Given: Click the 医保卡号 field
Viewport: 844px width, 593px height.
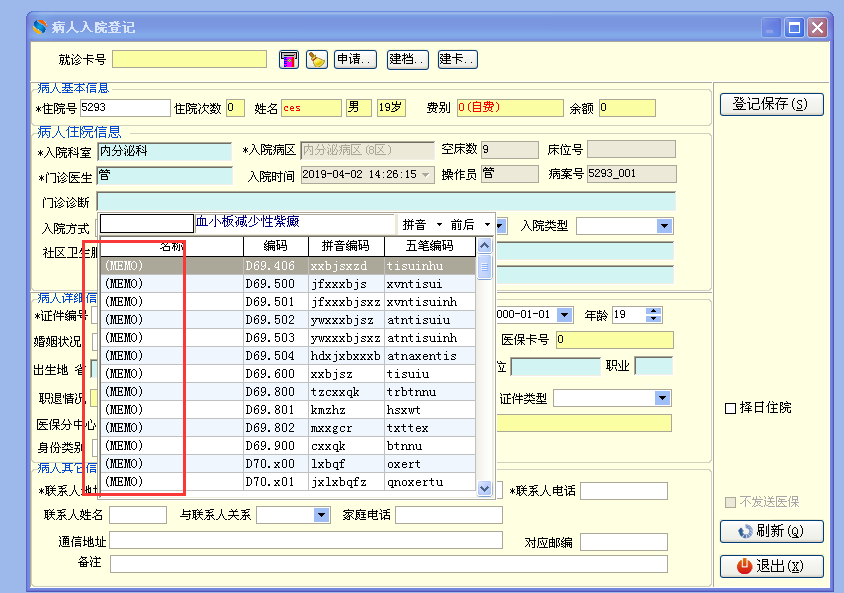Looking at the screenshot, I should [614, 340].
